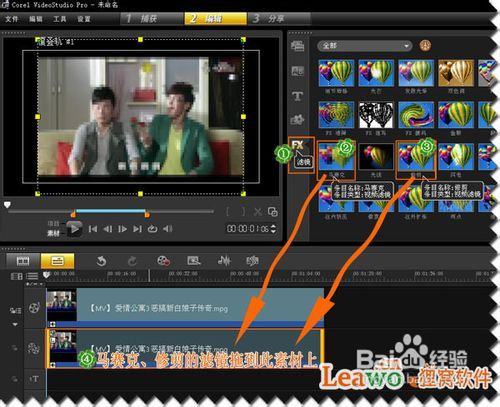
Task: Enlarge the preview window
Action: [273, 212]
